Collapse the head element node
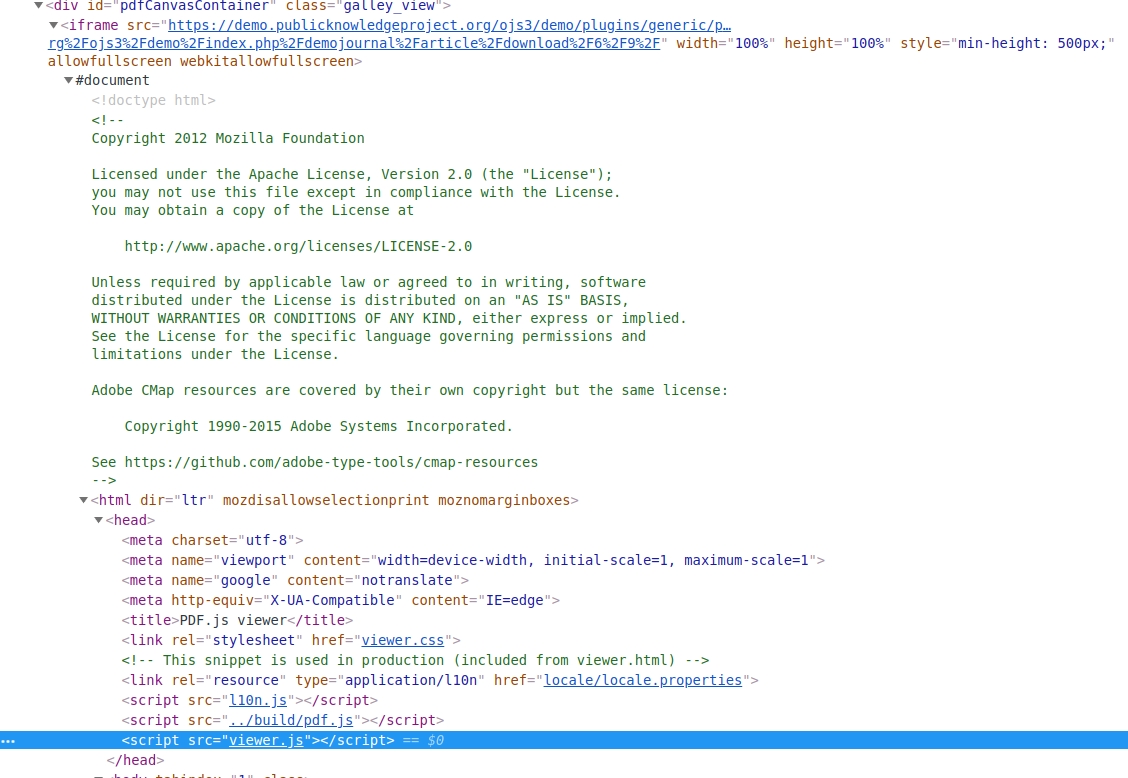This screenshot has height=778, width=1128. [99, 520]
